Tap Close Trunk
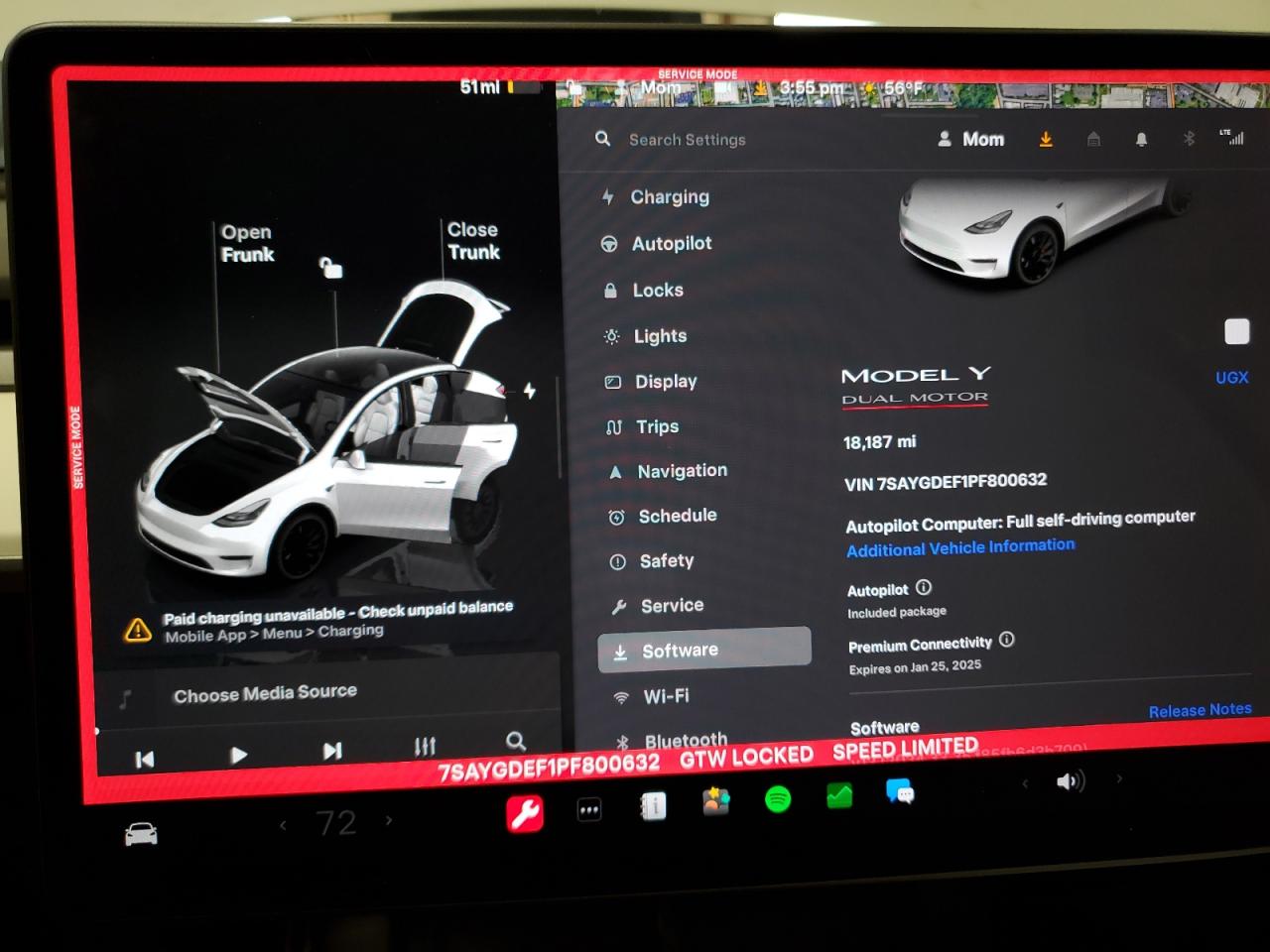This screenshot has height=952, width=1270. coord(473,240)
